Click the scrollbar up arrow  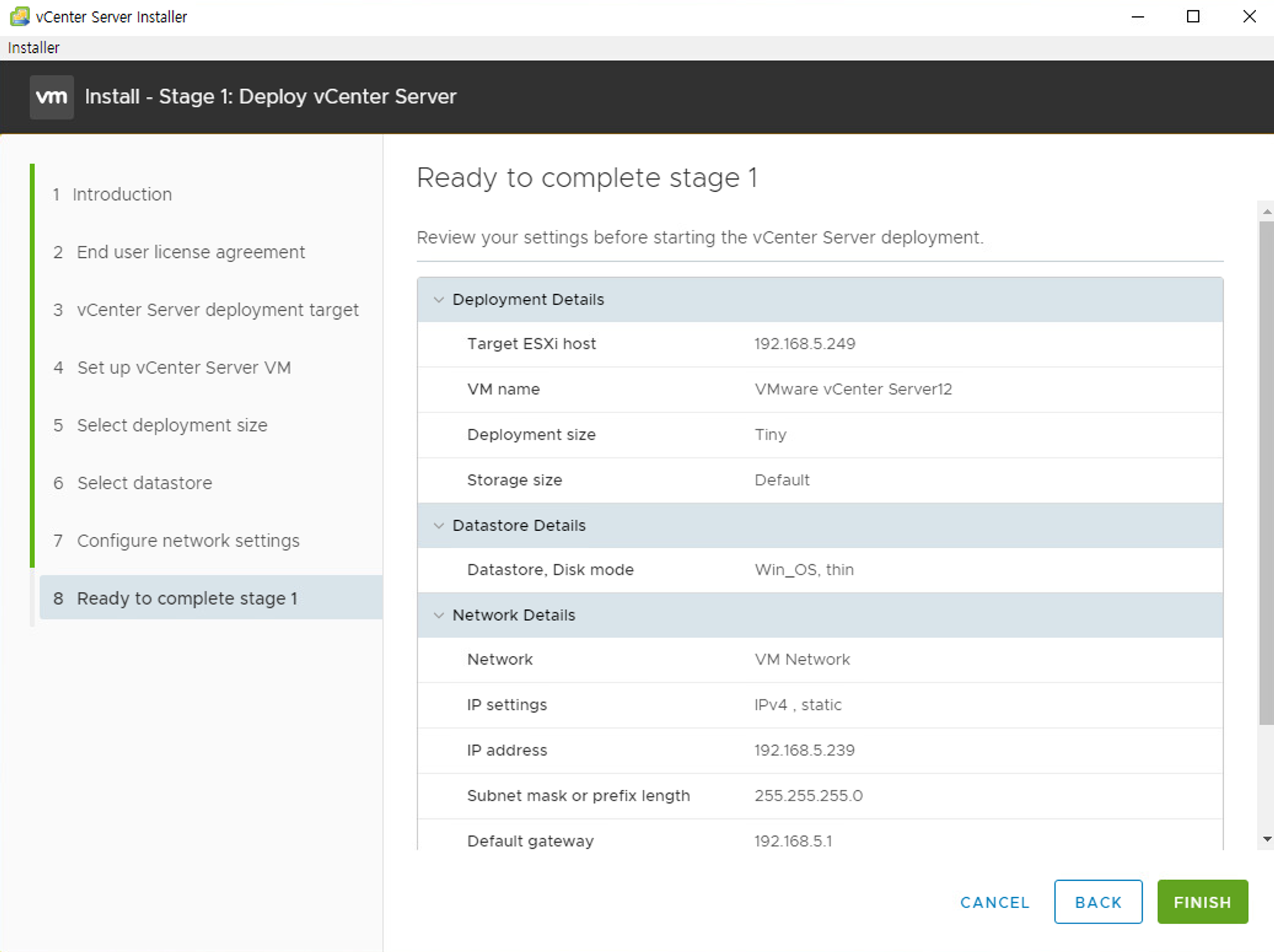(1266, 211)
